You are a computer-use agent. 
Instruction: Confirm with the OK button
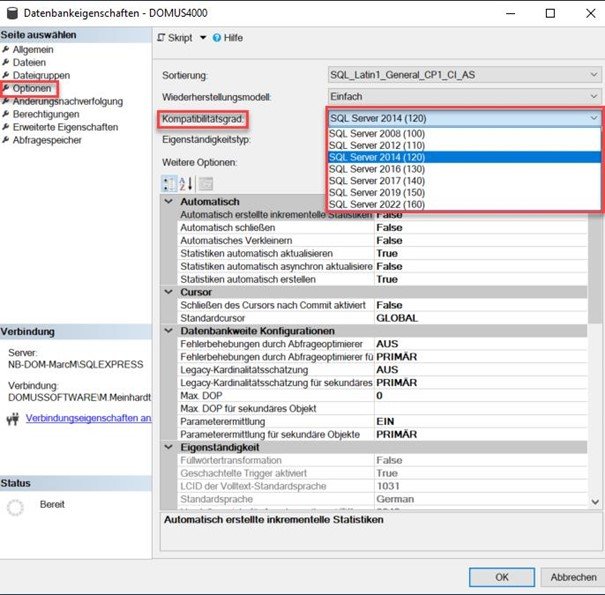pos(502,577)
